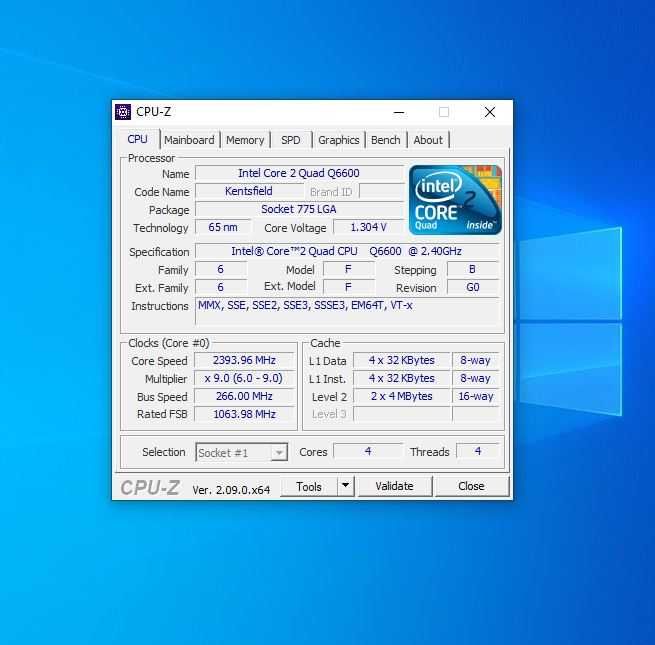Viewport: 655px width, 645px height.
Task: Minimize the CPU-Z window
Action: pos(399,112)
